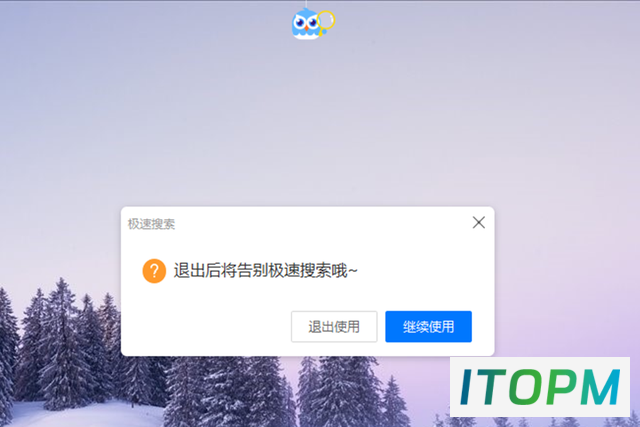Click the 退出后将告别极速搜索哦~ message text
Image resolution: width=640 pixels, height=427 pixels.
pos(265,271)
